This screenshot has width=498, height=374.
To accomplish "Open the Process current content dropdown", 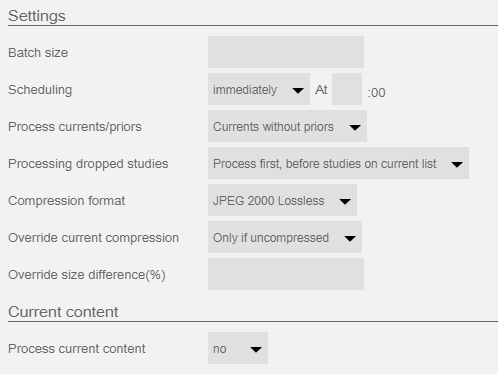I will (x=238, y=348).
